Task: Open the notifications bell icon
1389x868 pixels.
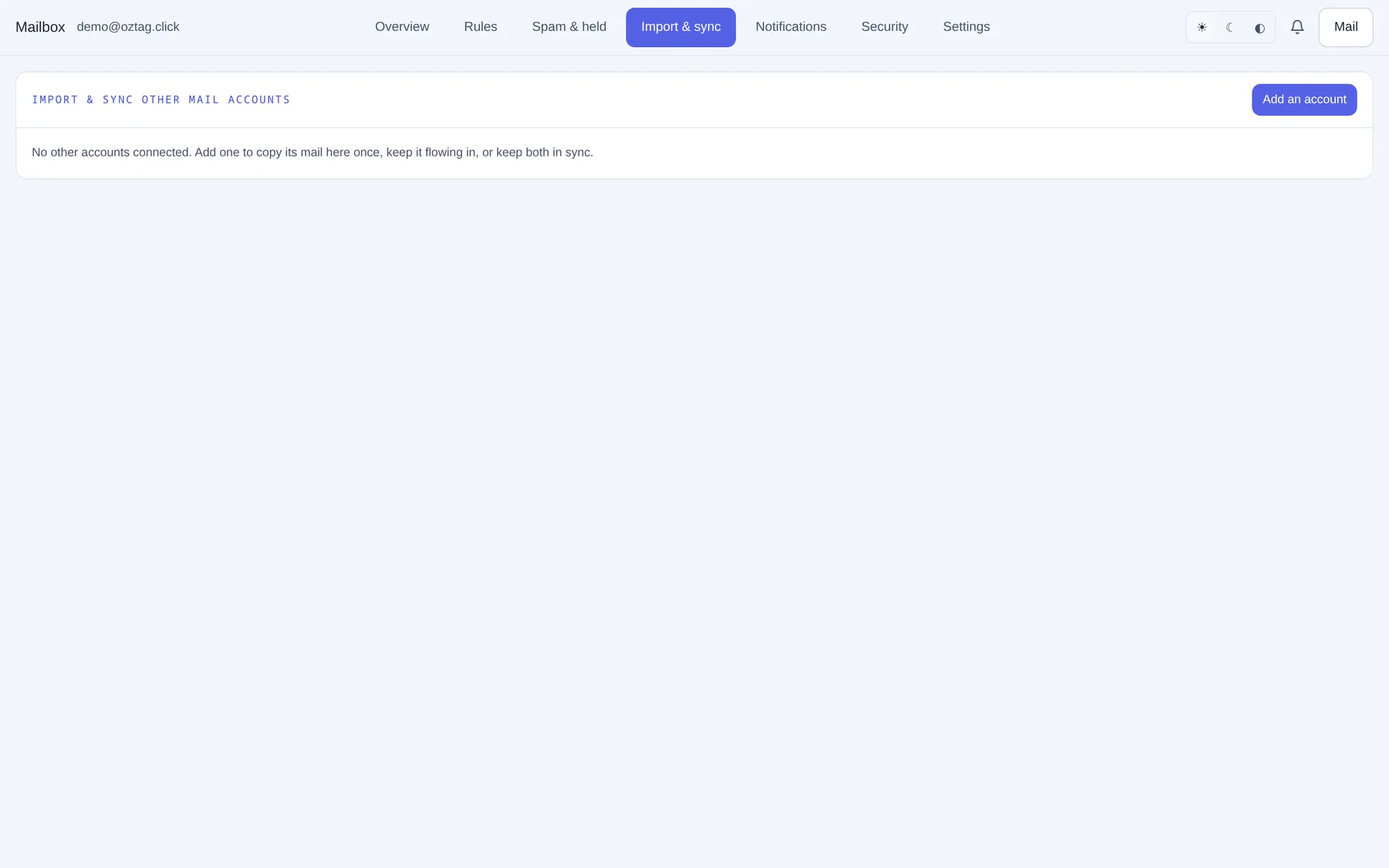Action: (1297, 27)
